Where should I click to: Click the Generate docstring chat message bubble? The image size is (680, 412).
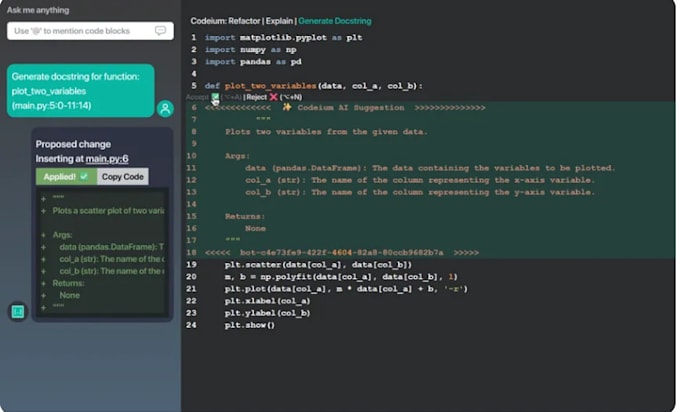coord(80,90)
